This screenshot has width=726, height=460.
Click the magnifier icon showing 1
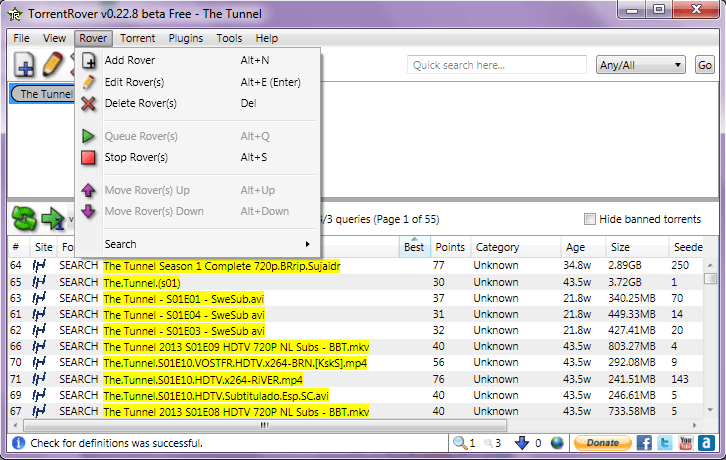(x=460, y=443)
